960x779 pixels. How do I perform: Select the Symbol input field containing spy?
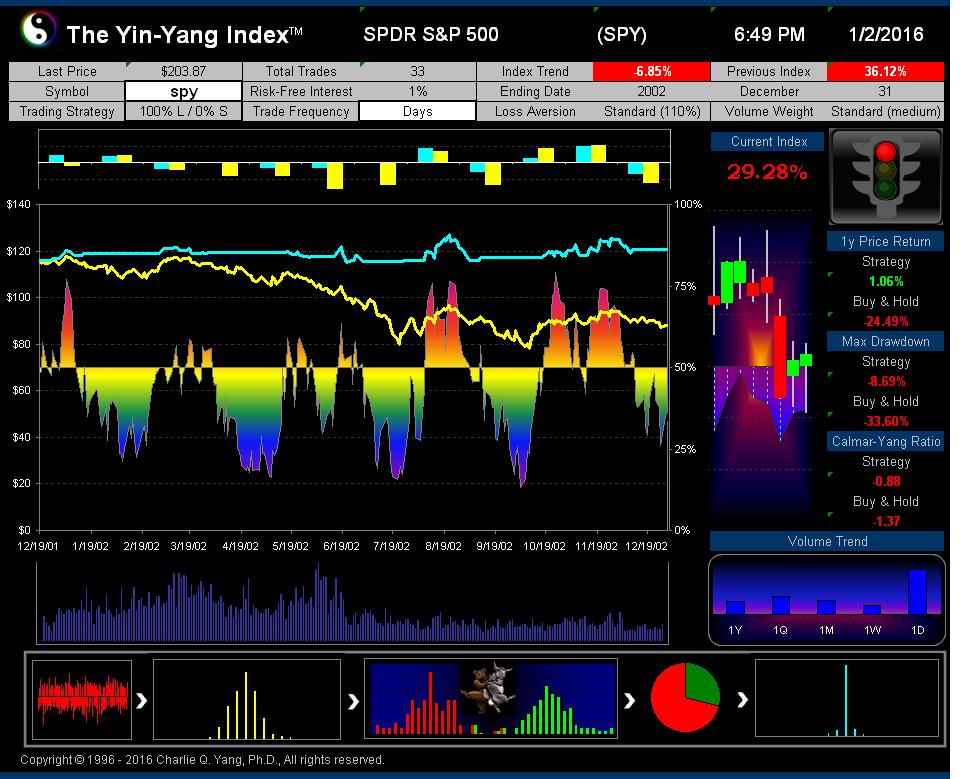[183, 91]
